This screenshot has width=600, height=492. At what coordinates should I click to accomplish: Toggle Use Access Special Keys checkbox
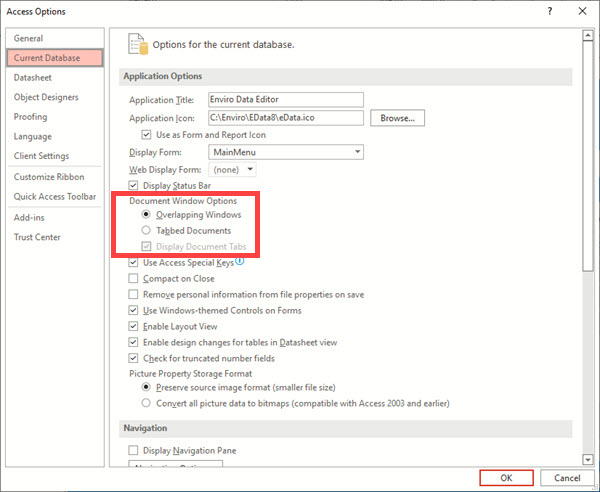pos(133,262)
